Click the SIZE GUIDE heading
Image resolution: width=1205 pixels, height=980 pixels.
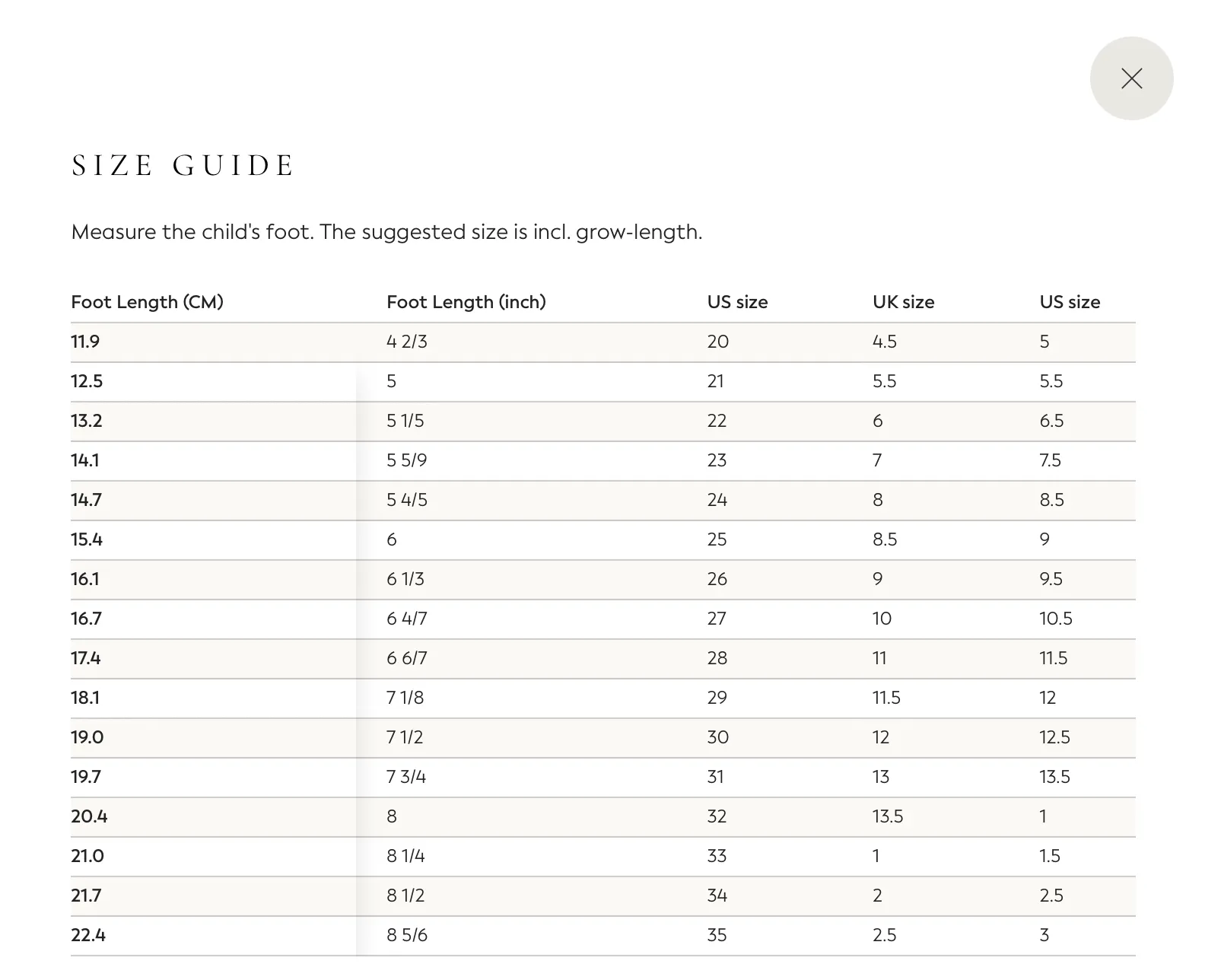point(183,166)
